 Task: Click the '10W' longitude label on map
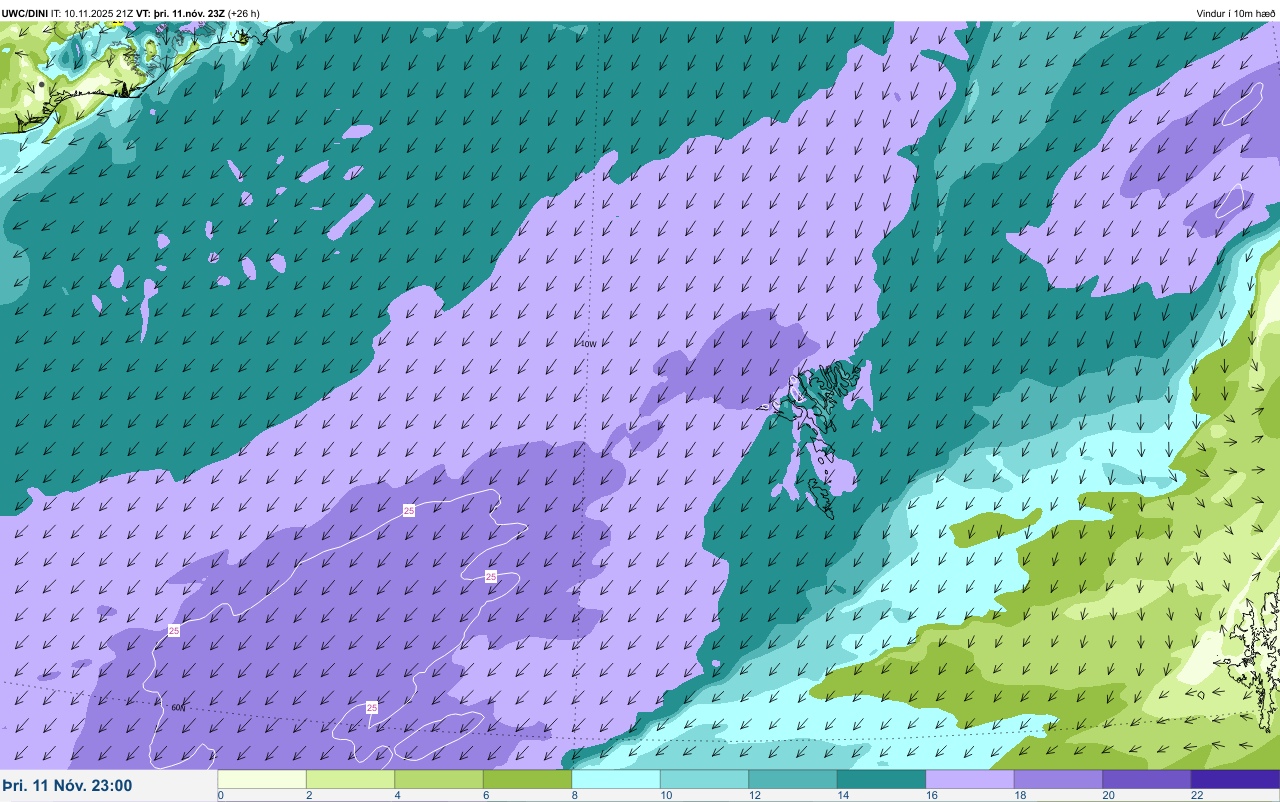[x=588, y=343]
